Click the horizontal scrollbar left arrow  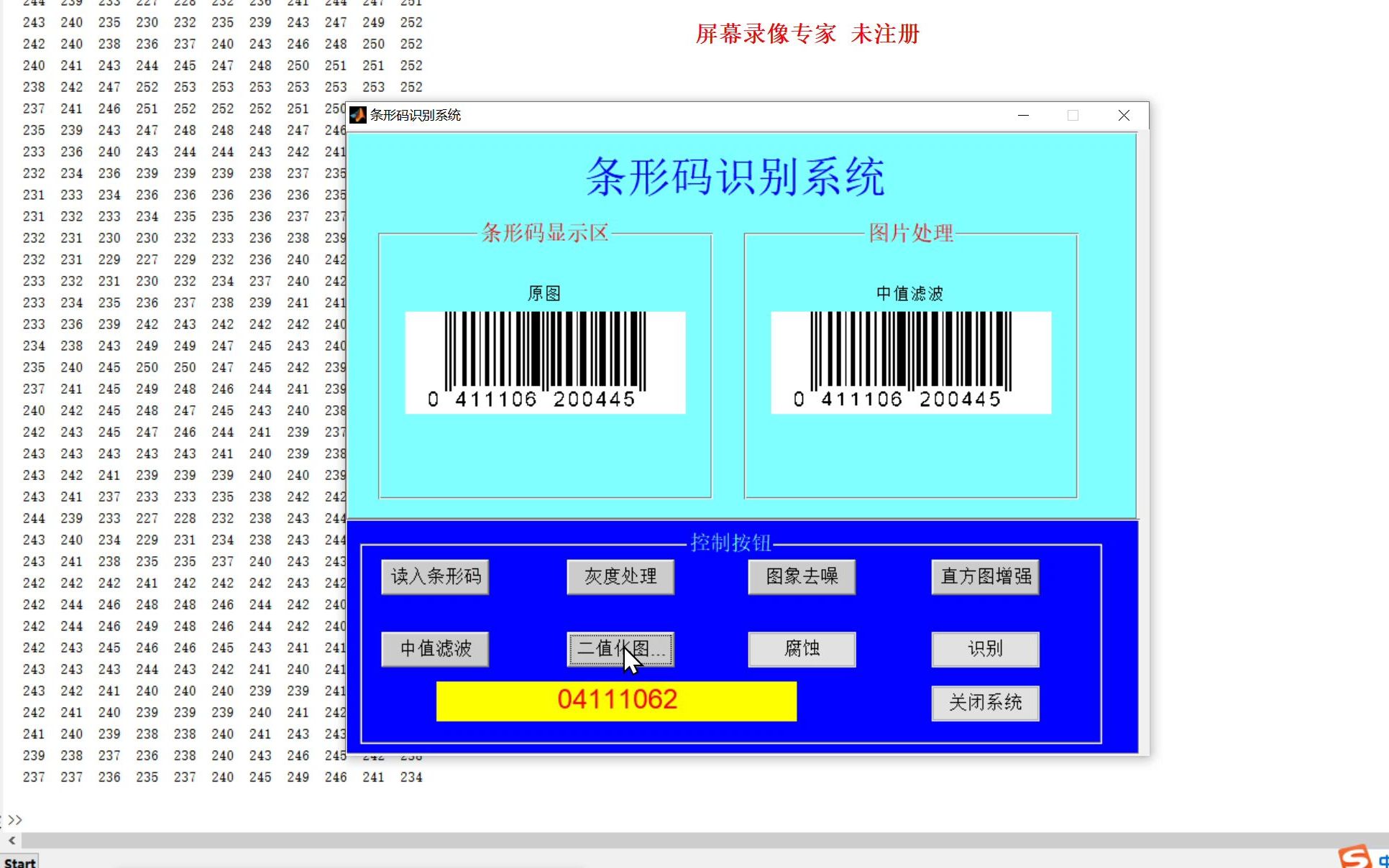click(12, 839)
